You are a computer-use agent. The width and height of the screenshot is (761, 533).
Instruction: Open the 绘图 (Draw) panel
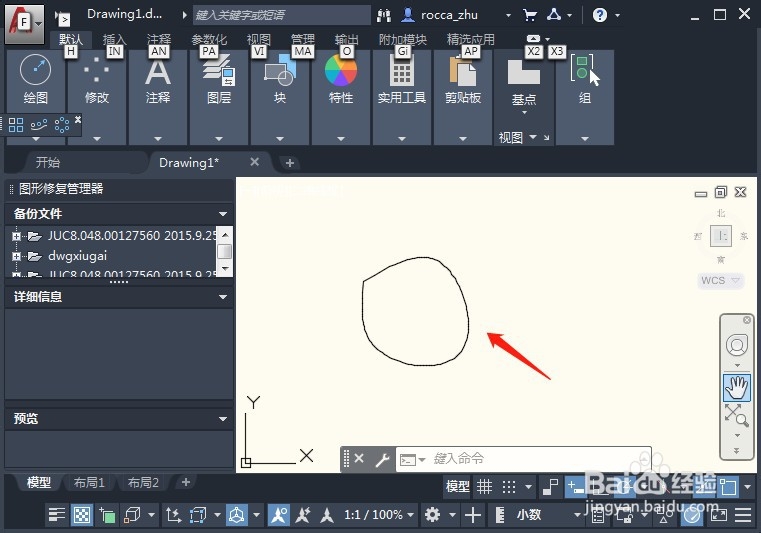[x=35, y=97]
